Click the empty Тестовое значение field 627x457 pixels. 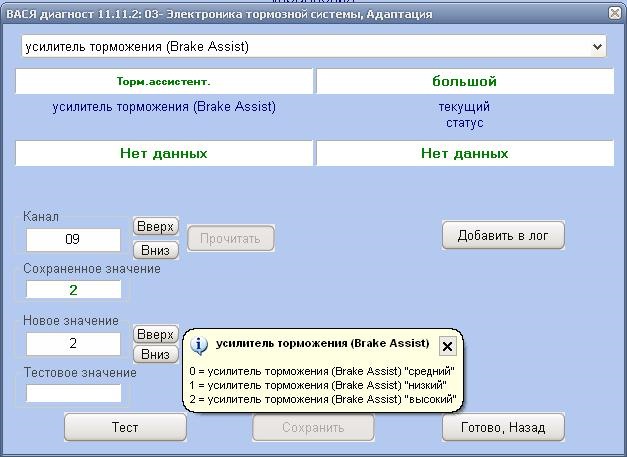73,393
